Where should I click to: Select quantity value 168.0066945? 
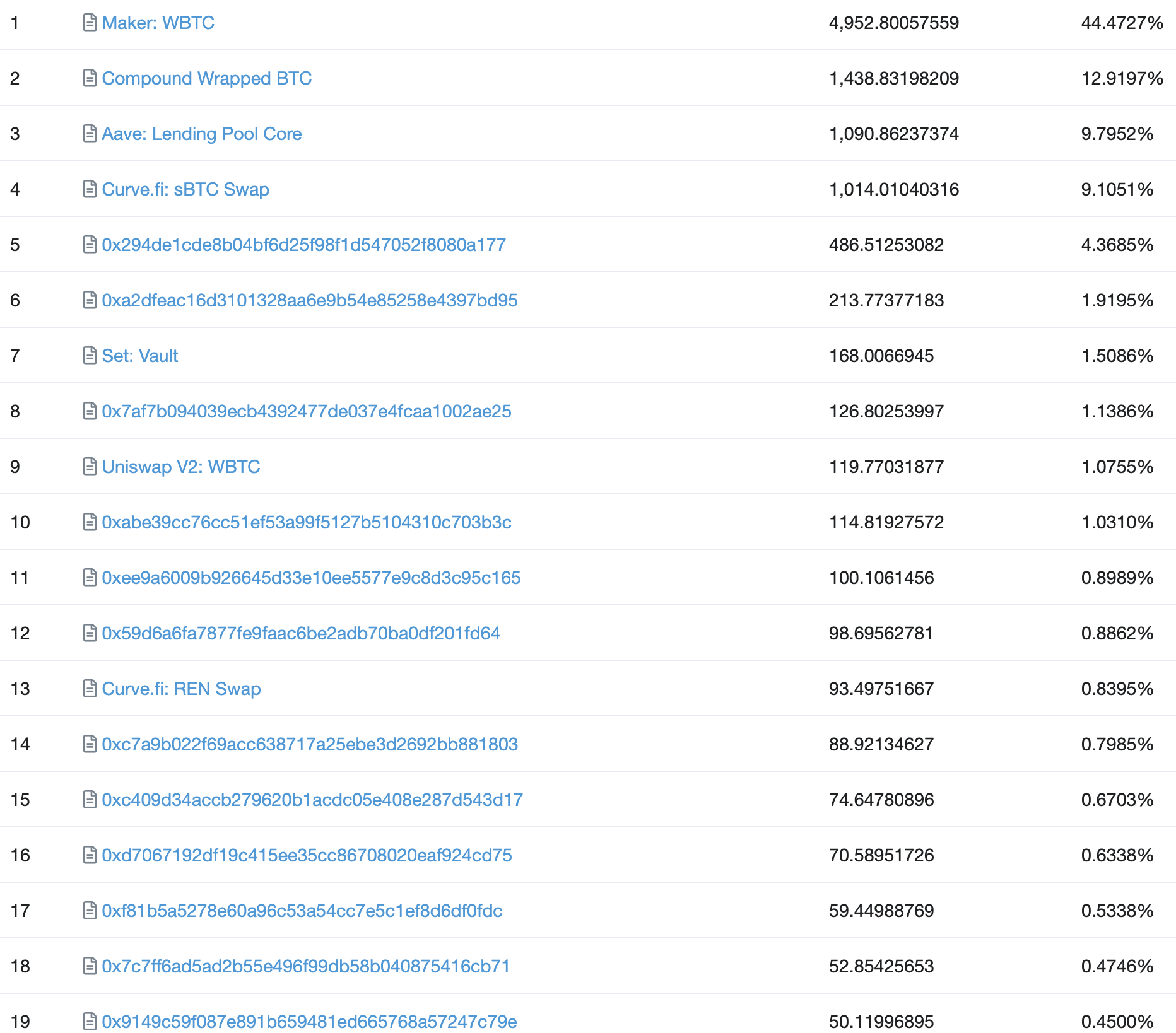tap(881, 356)
